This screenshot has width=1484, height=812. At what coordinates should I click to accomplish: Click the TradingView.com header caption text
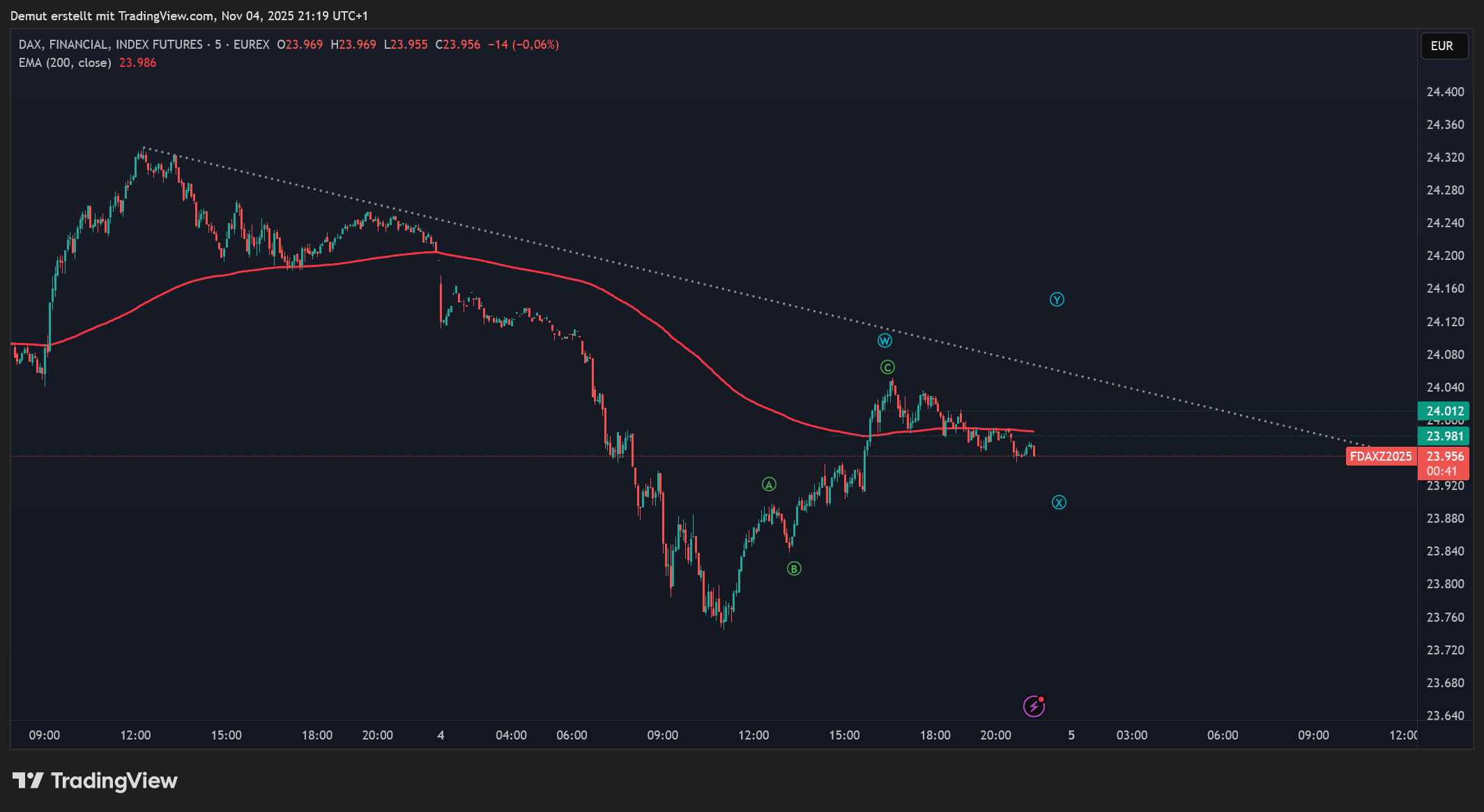coord(188,15)
